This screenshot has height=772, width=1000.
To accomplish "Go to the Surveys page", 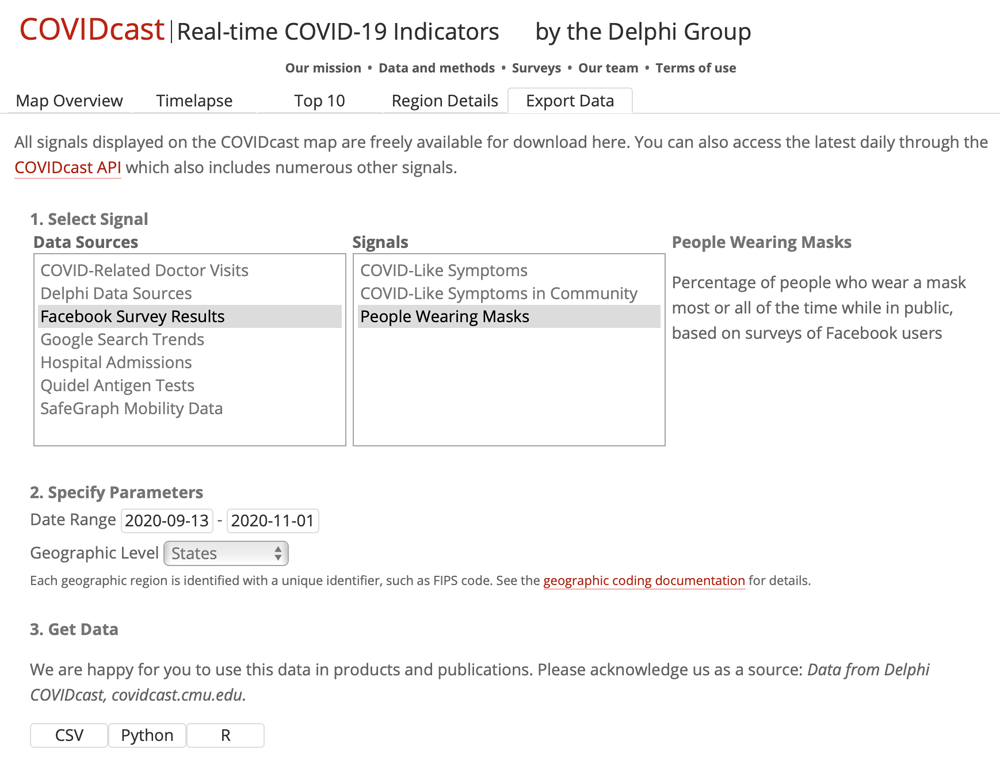I will coord(536,68).
